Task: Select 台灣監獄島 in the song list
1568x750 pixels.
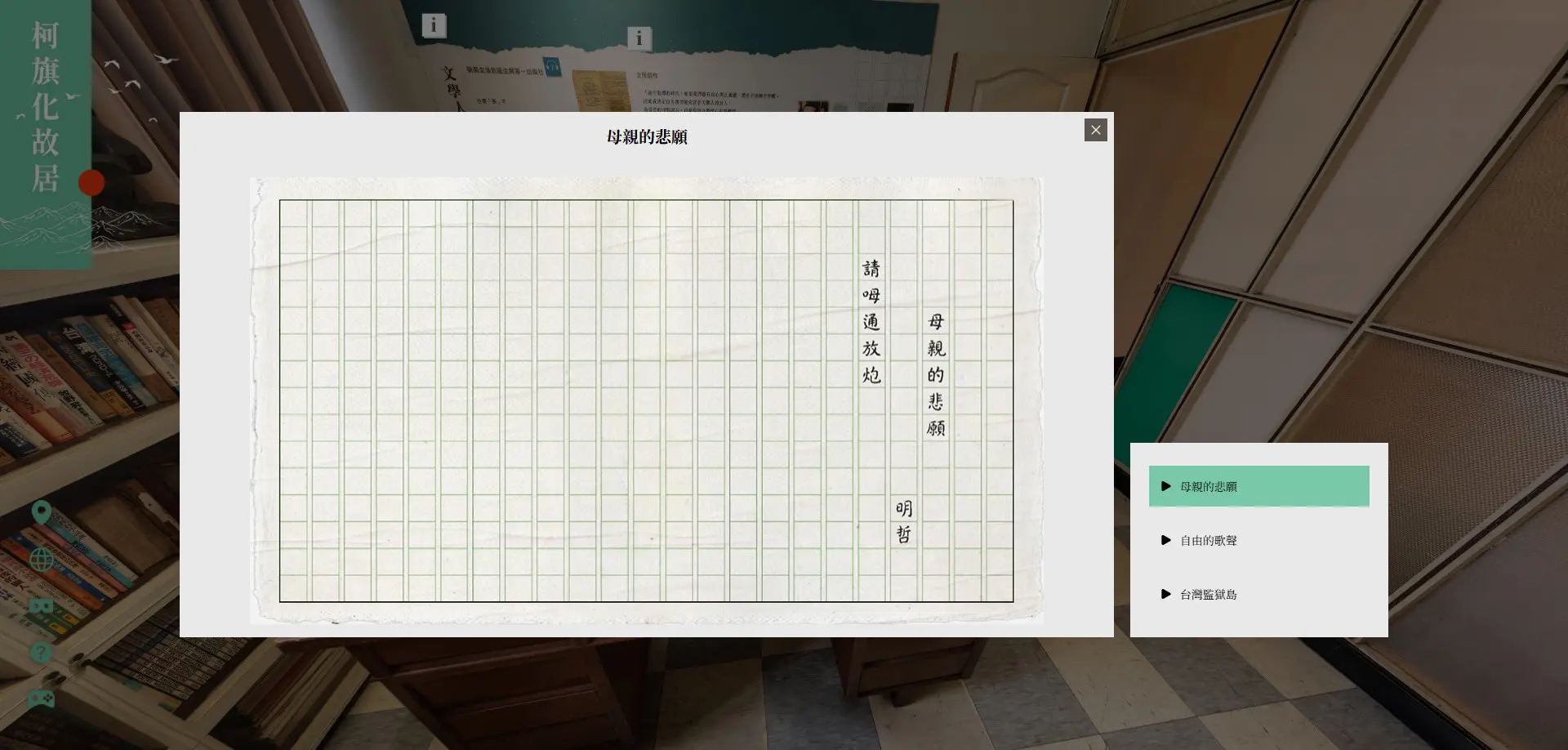Action: pyautogui.click(x=1208, y=594)
